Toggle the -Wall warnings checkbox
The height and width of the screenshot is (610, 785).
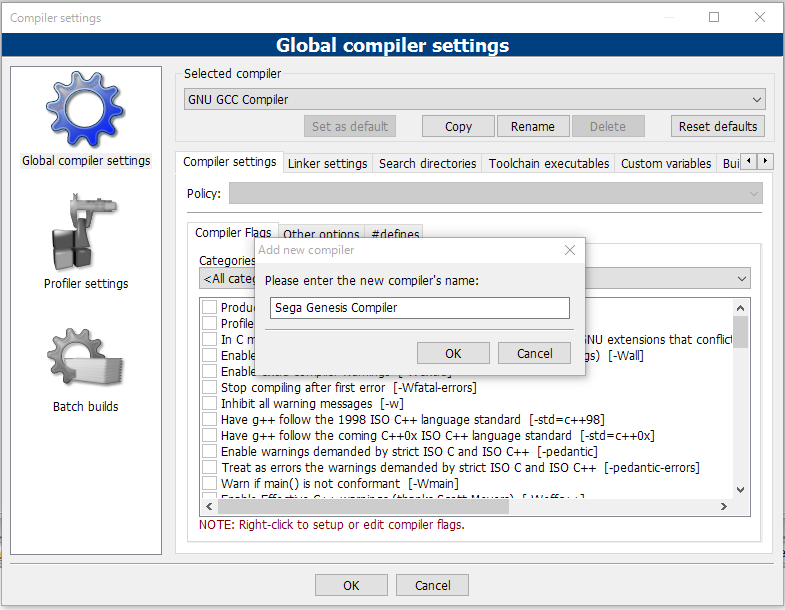pyautogui.click(x=209, y=356)
